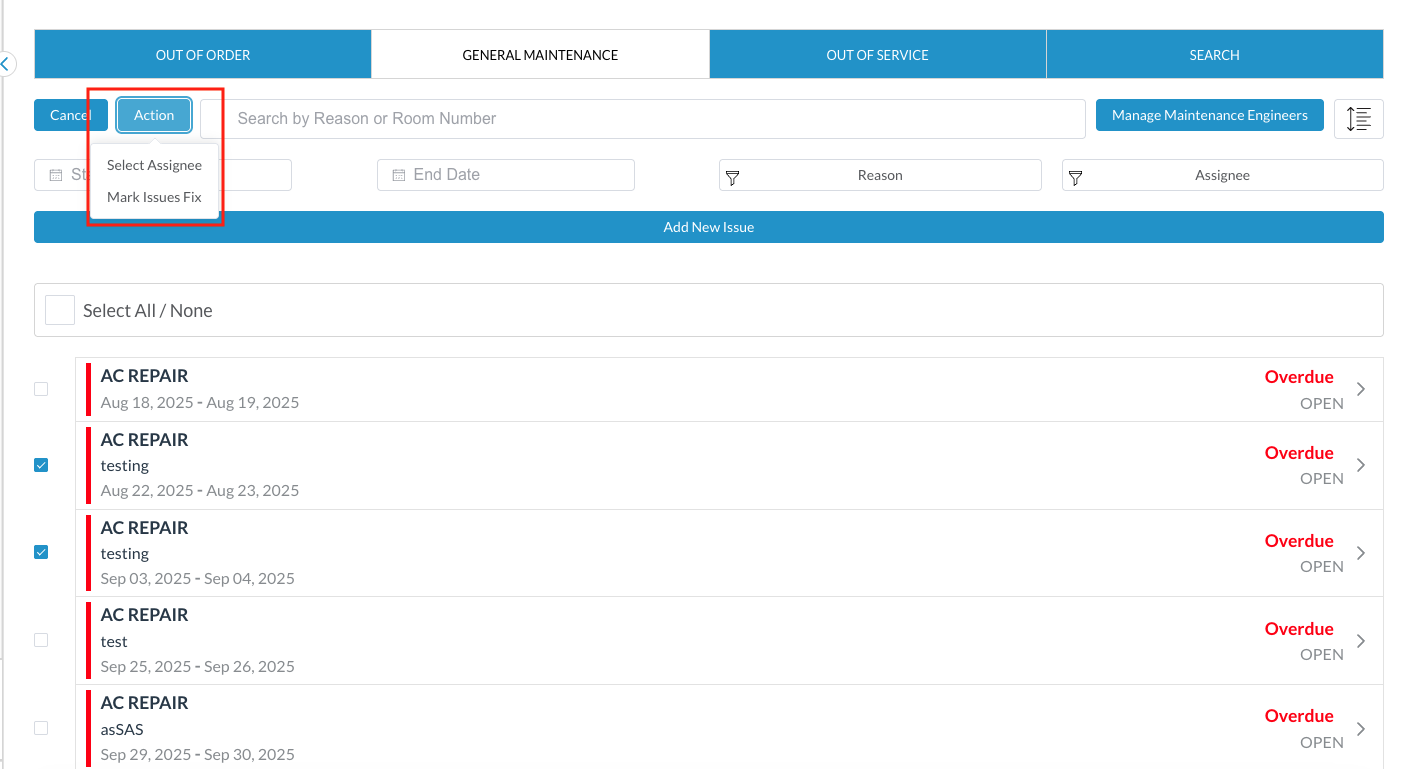Open the calendar icon in End Date field
The image size is (1408, 769).
tap(397, 174)
